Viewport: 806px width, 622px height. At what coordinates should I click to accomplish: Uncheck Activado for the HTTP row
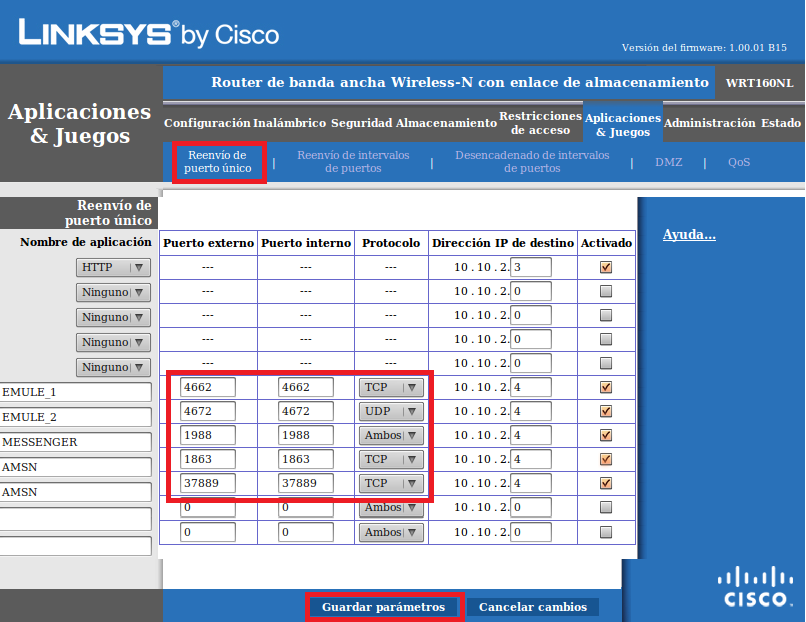pos(606,267)
